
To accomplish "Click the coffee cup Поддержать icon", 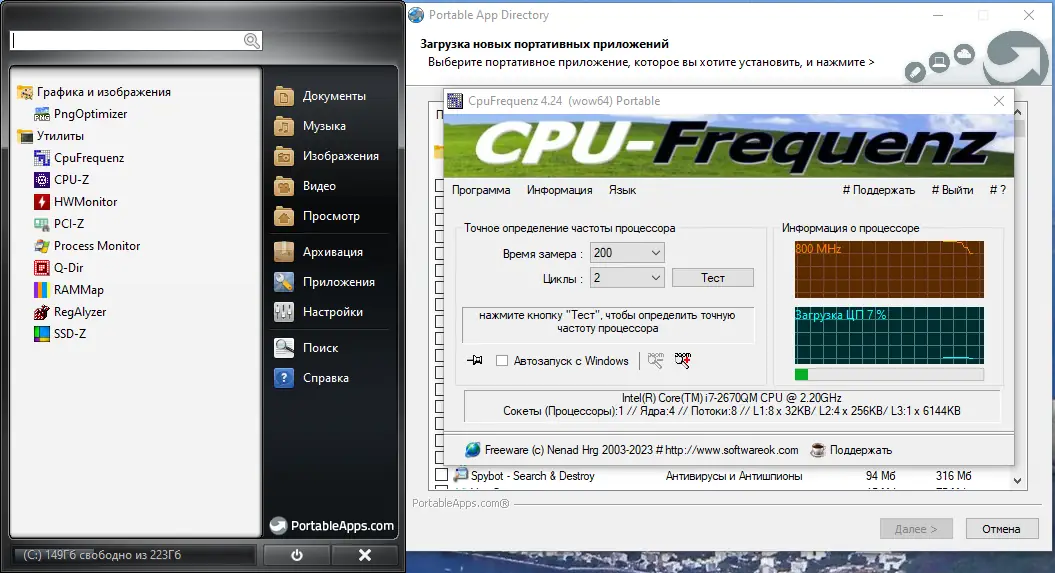I will point(817,450).
